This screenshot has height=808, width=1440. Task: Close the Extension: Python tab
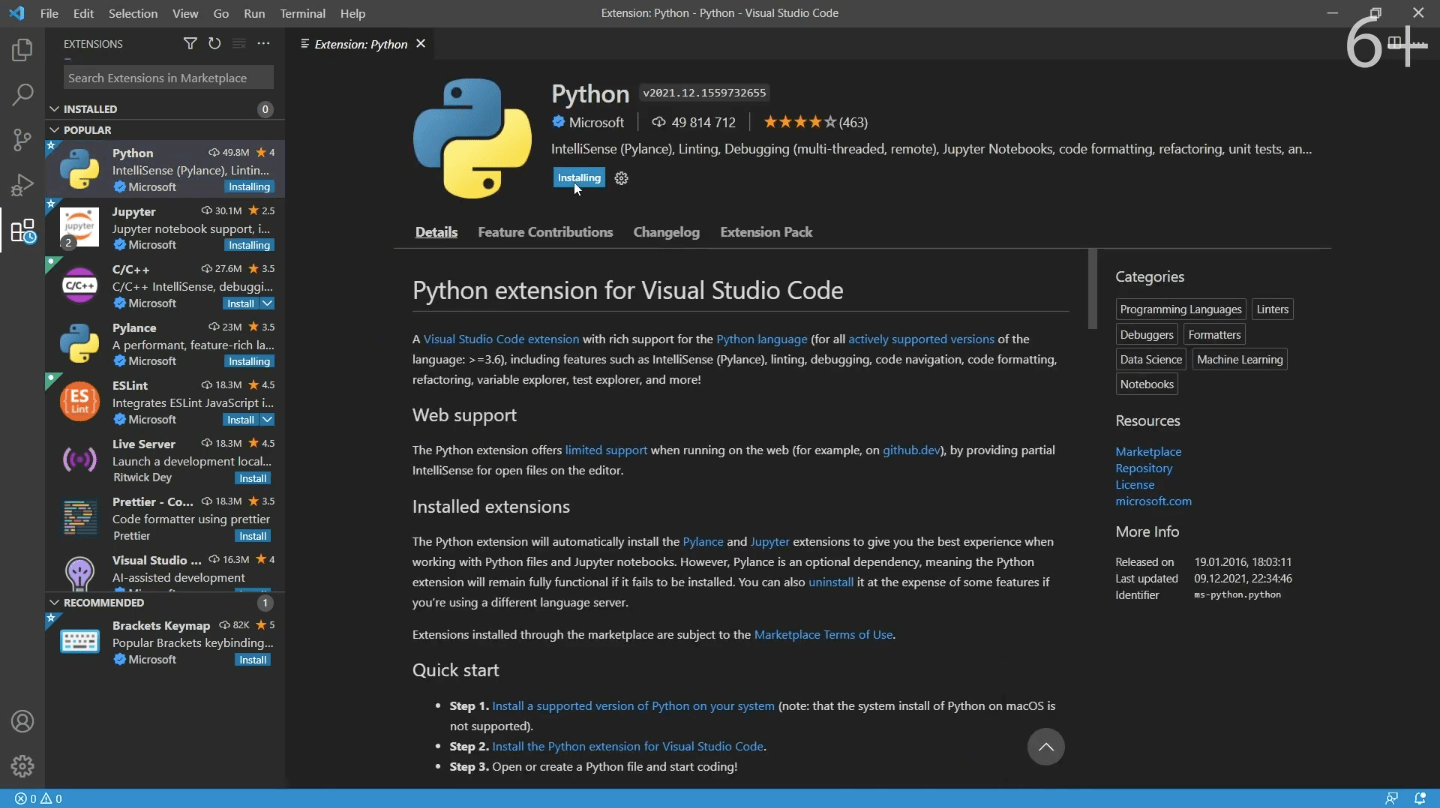(421, 44)
